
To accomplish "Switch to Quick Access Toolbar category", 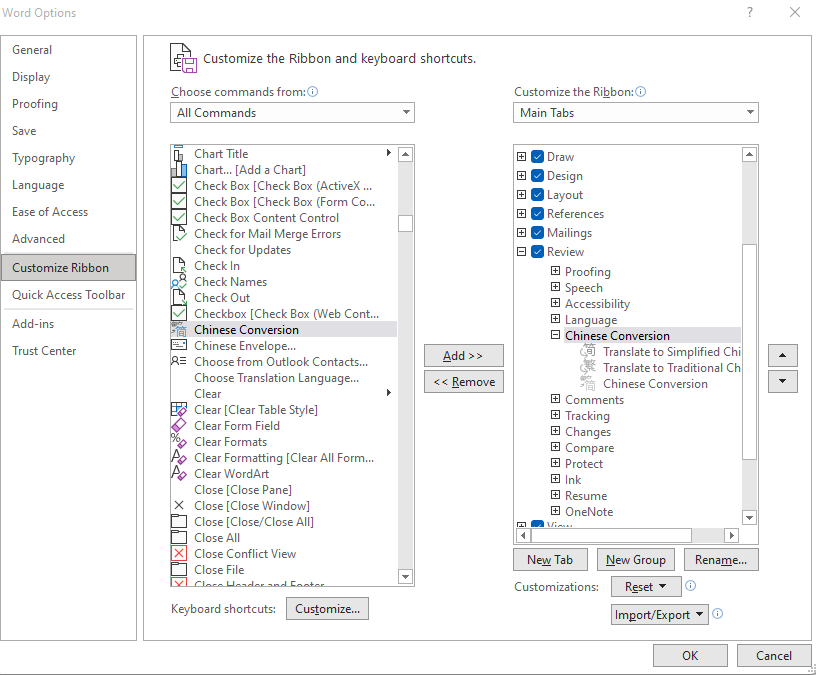I will point(68,295).
